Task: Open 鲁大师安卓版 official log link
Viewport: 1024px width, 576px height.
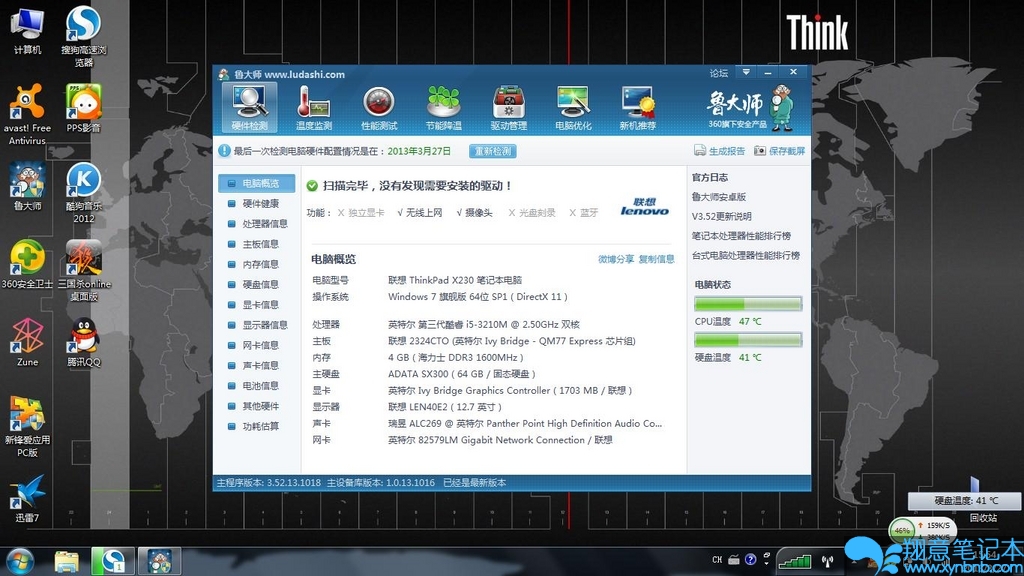Action: coord(718,197)
